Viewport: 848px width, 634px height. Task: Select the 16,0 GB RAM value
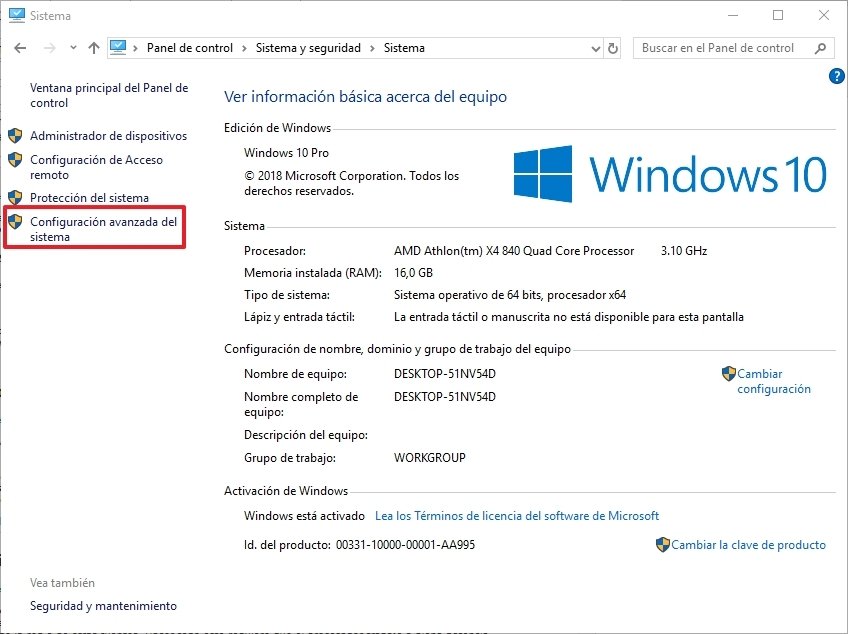tap(413, 273)
